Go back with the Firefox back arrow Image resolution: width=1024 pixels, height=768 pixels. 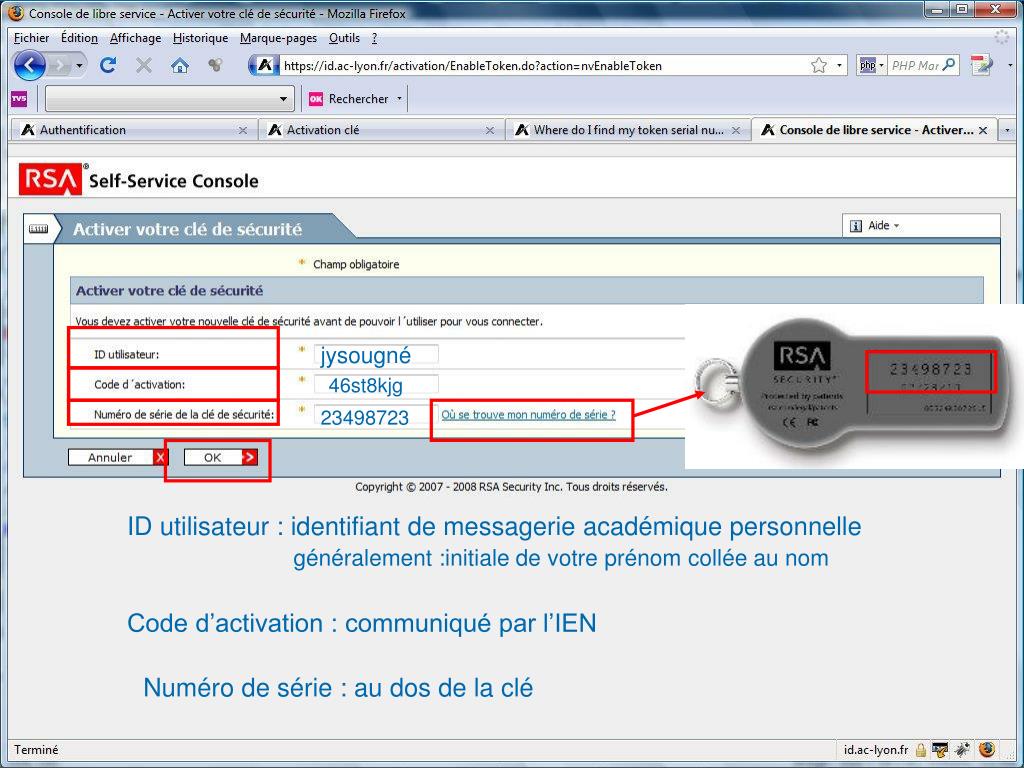pyautogui.click(x=29, y=65)
